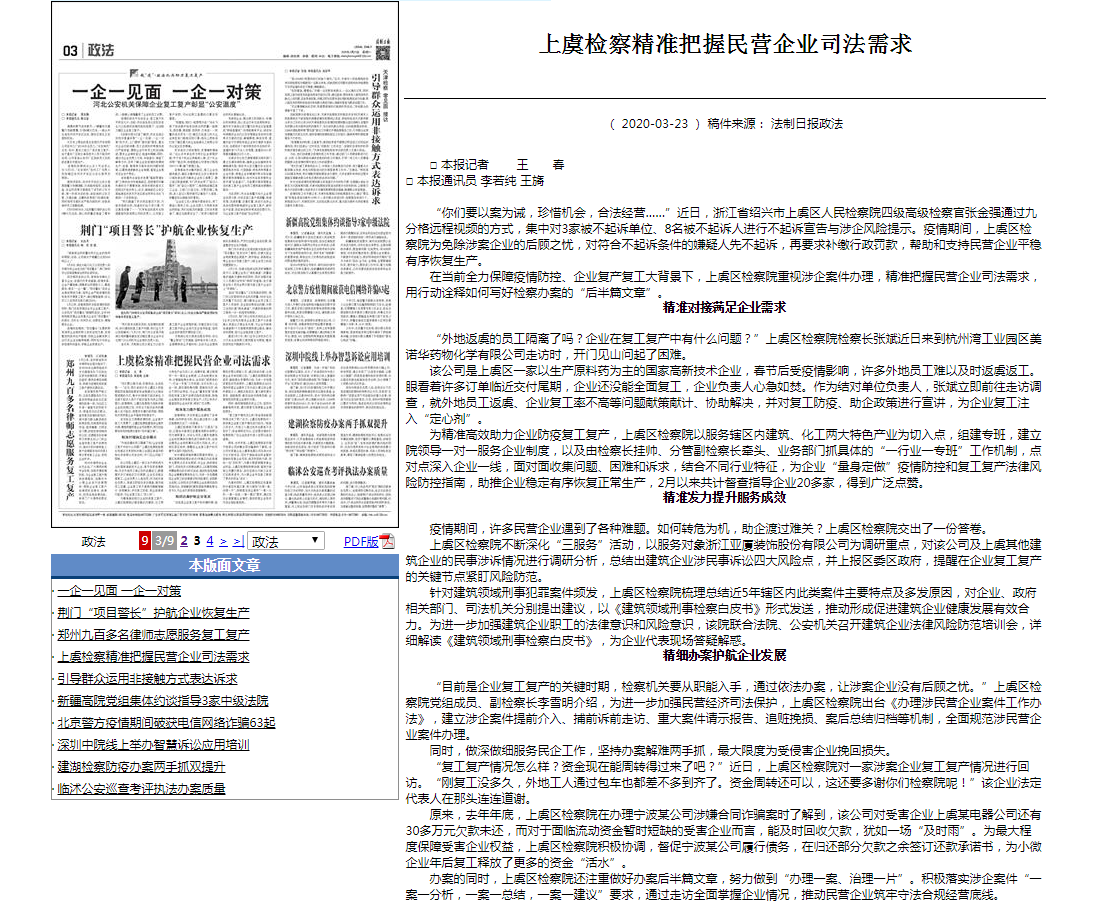Click the vertical 郑州九百多名律师 headline in thumbnail
1112x906 pixels.
click(70, 429)
